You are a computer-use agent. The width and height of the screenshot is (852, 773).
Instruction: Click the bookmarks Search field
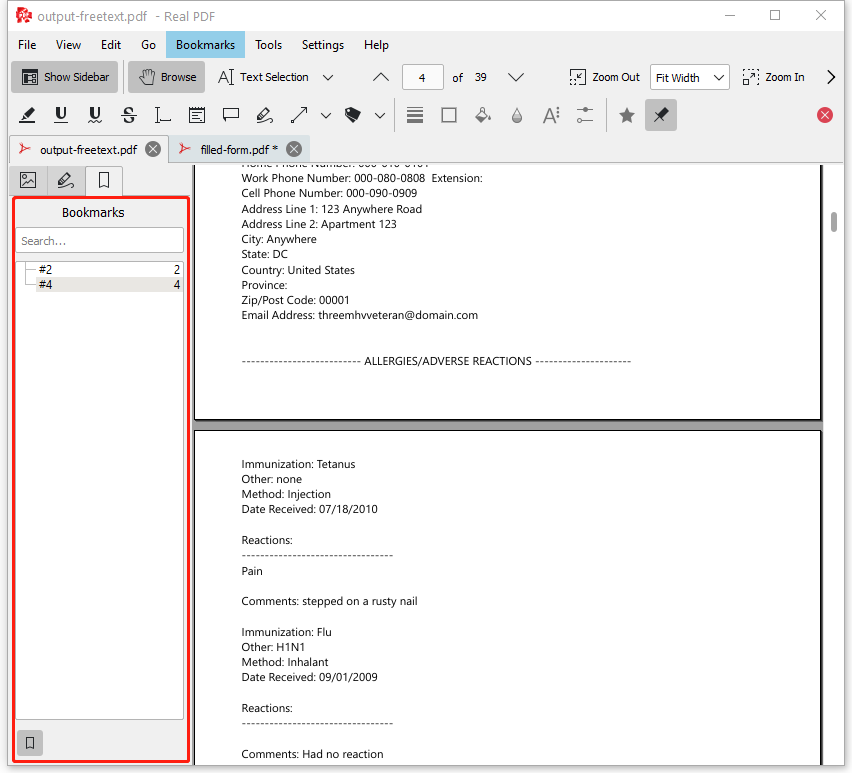point(99,241)
